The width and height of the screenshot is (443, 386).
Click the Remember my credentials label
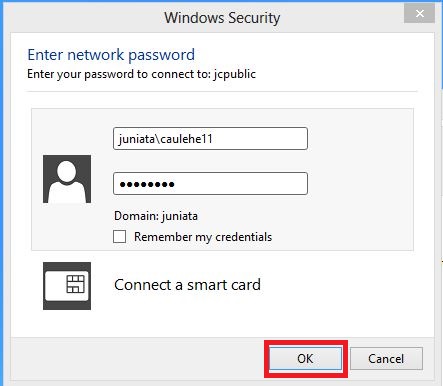(203, 237)
